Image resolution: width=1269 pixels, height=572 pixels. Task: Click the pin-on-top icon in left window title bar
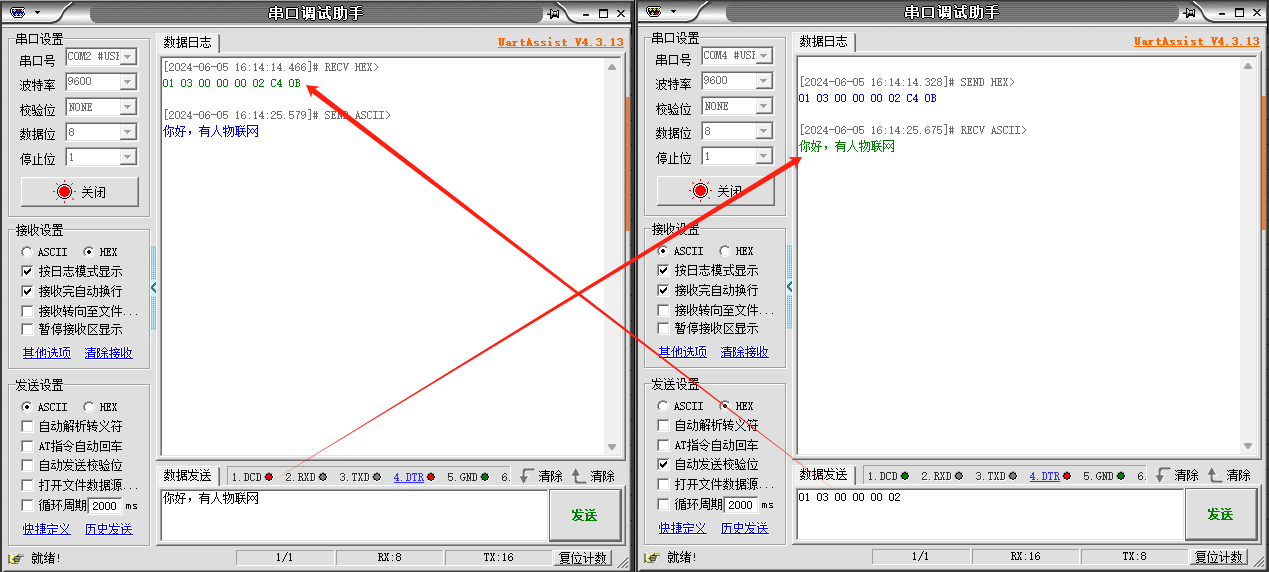point(554,13)
